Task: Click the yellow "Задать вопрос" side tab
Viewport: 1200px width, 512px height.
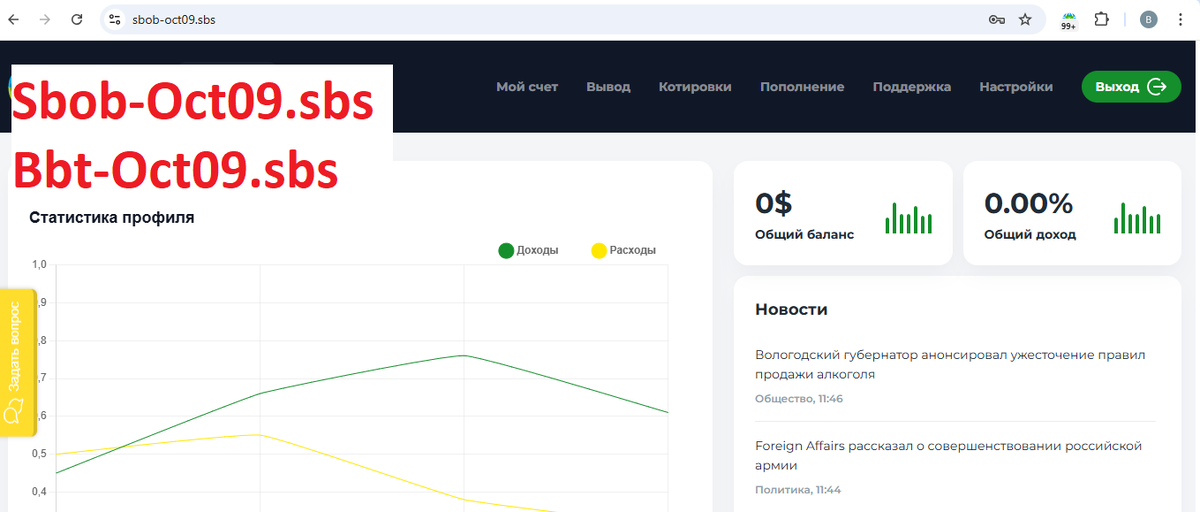Action: point(18,363)
